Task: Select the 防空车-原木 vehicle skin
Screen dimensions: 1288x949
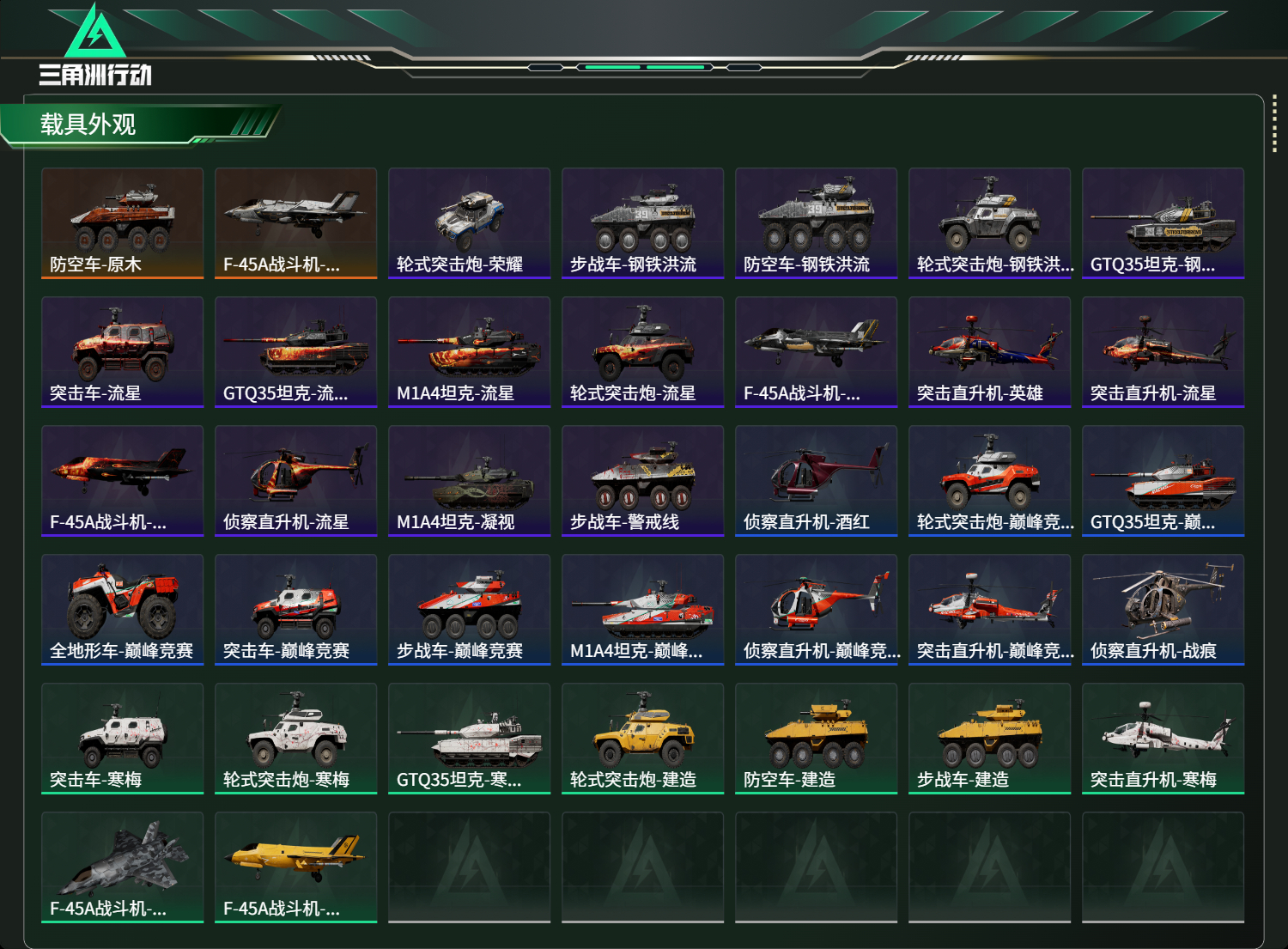Action: click(123, 223)
